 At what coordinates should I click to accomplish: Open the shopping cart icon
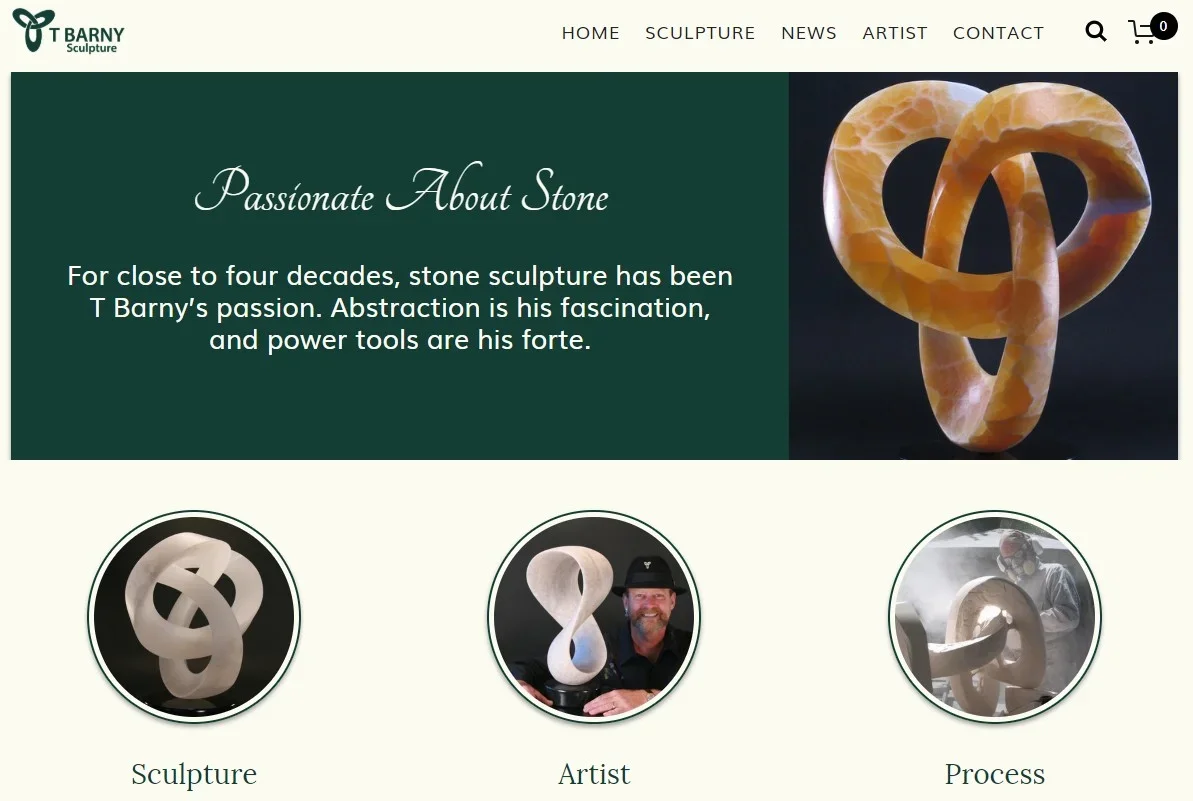[x=1142, y=33]
